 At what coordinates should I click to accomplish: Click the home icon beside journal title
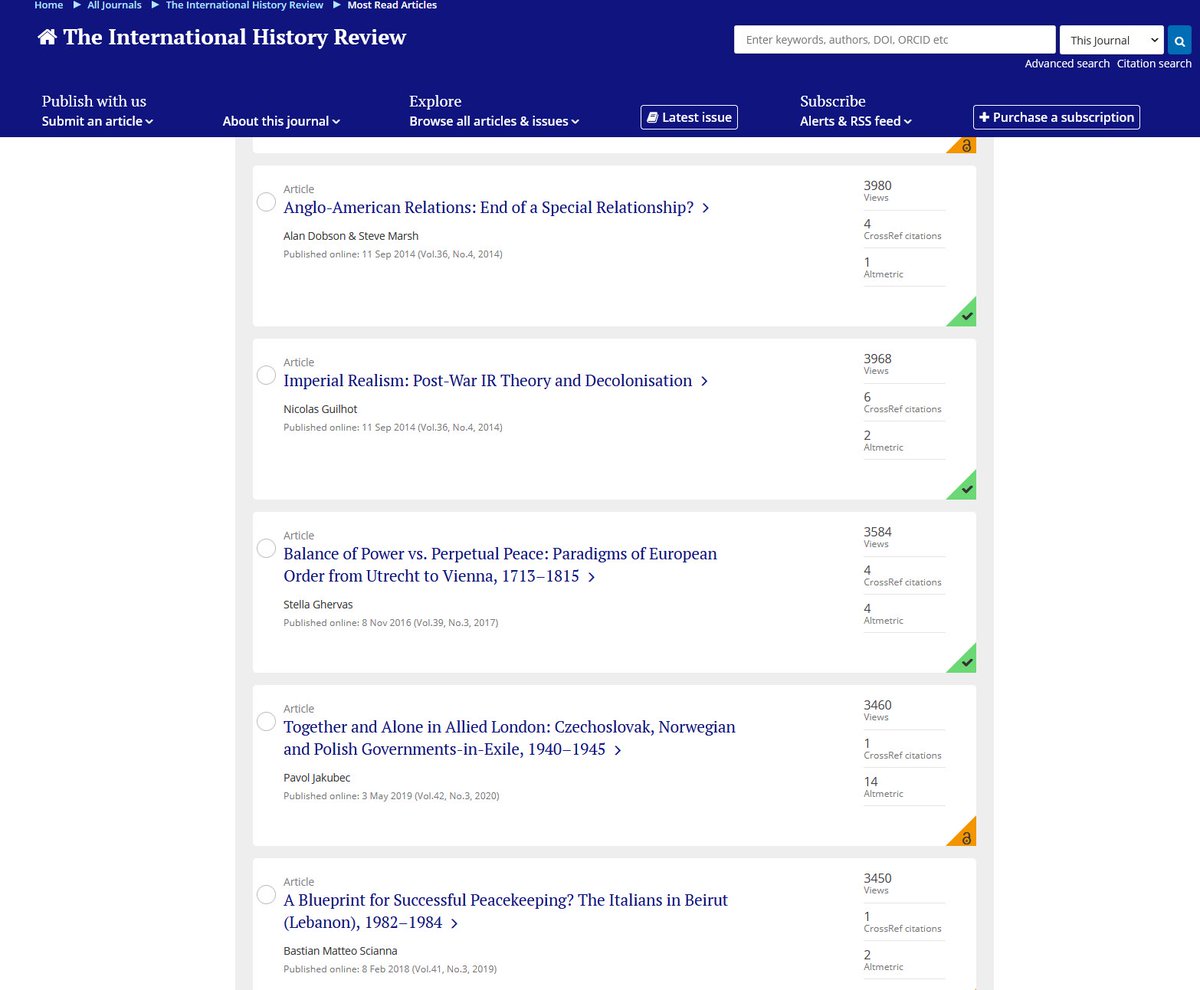click(x=47, y=38)
